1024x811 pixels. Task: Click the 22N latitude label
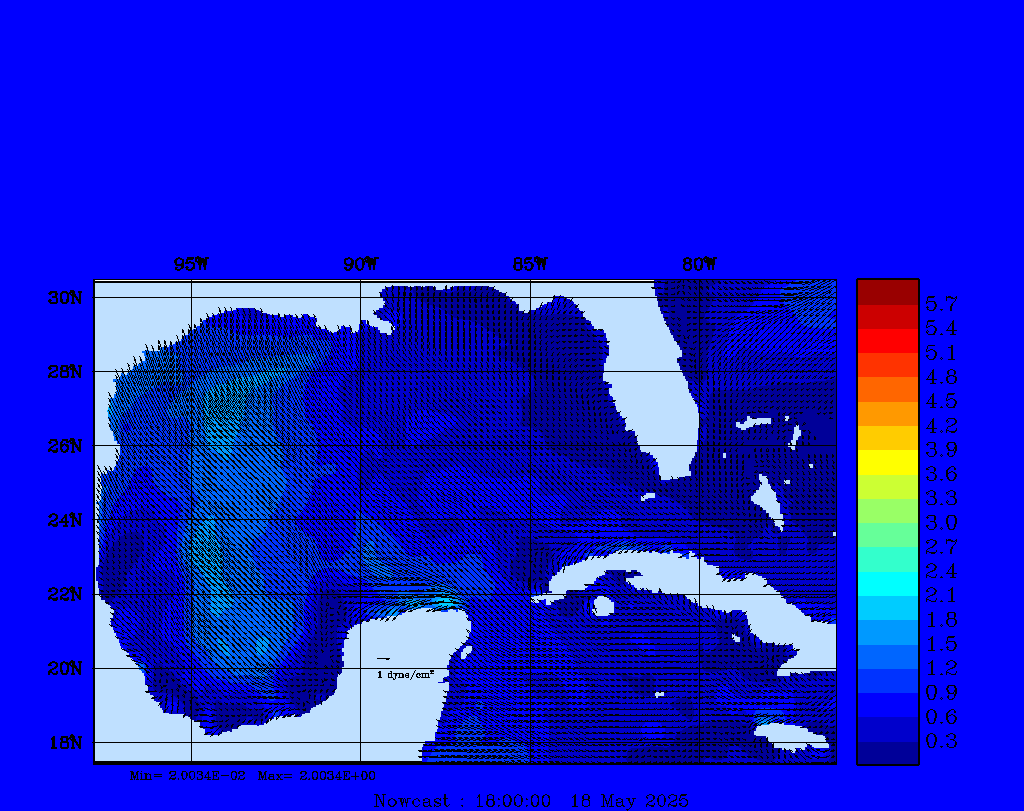click(x=64, y=594)
